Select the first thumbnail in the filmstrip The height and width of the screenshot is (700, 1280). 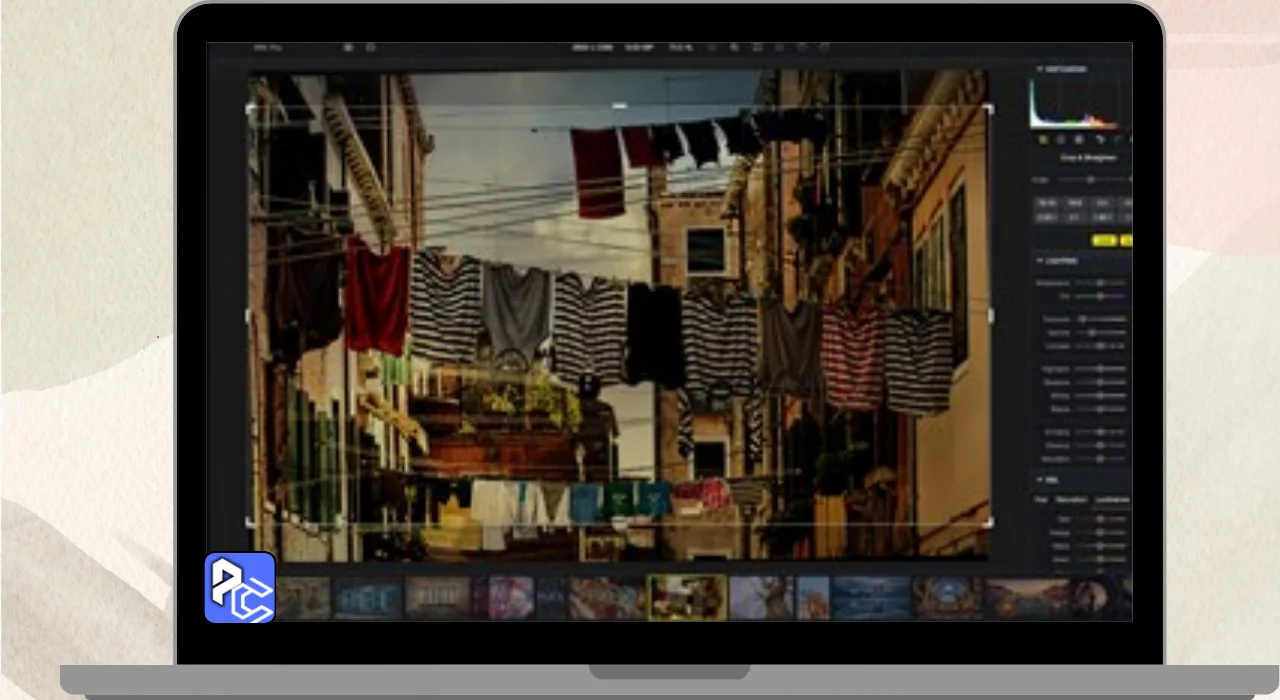(304, 597)
